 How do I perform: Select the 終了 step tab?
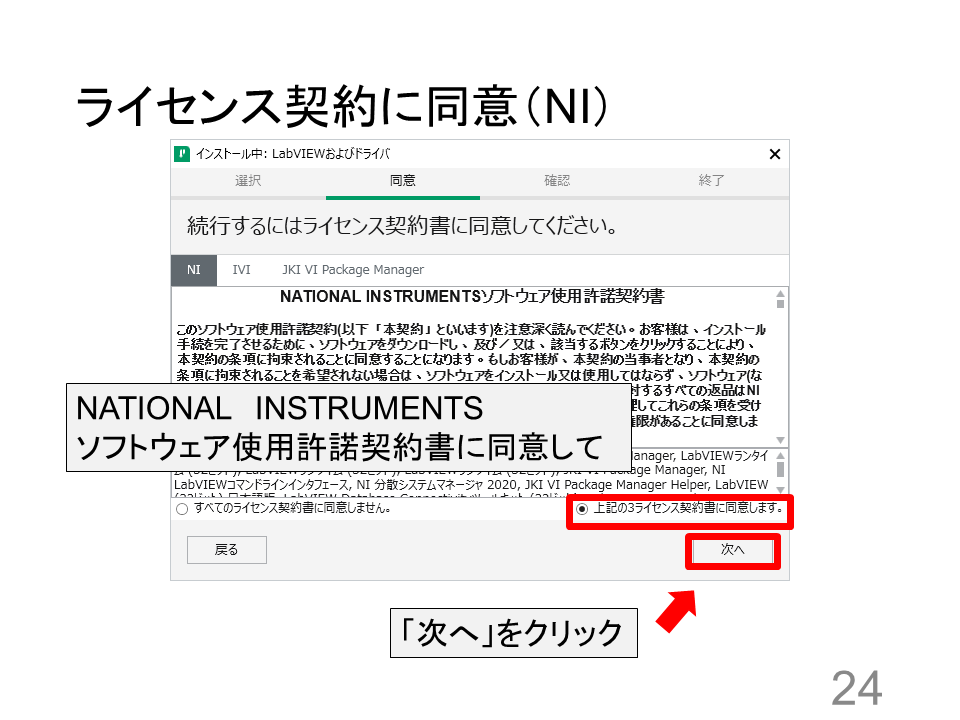pyautogui.click(x=711, y=181)
